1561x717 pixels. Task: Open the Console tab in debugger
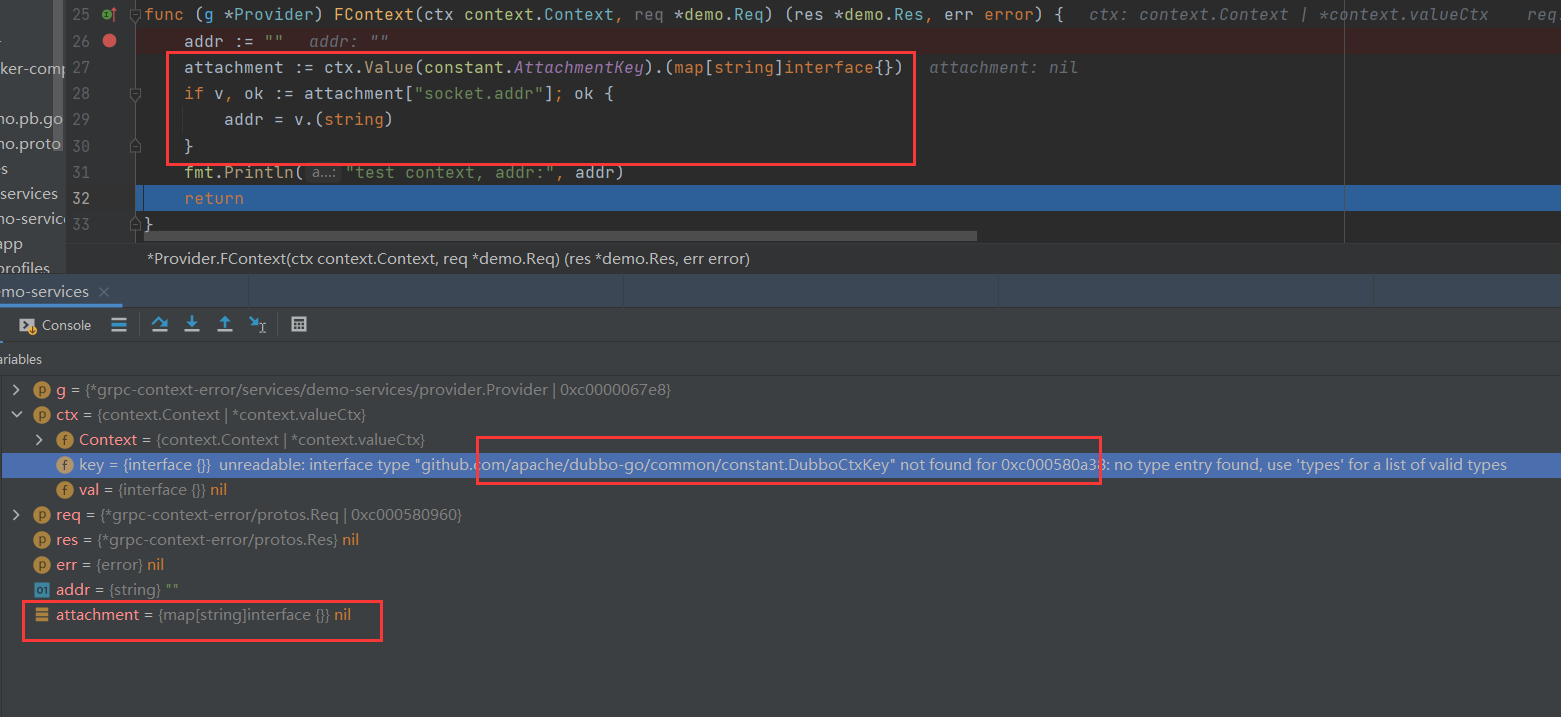55,325
